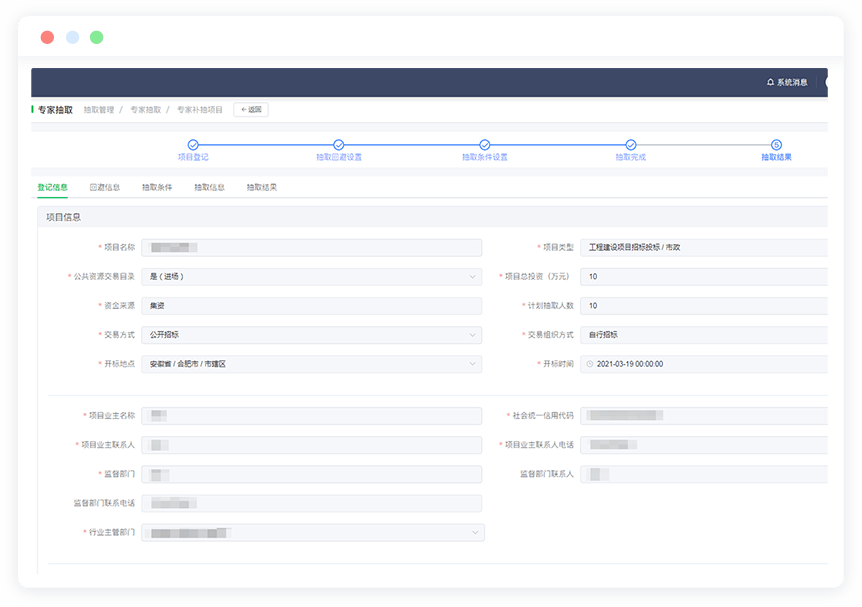The image size is (862, 607).
Task: Expand the 开标地点 region selector
Action: click(x=473, y=364)
